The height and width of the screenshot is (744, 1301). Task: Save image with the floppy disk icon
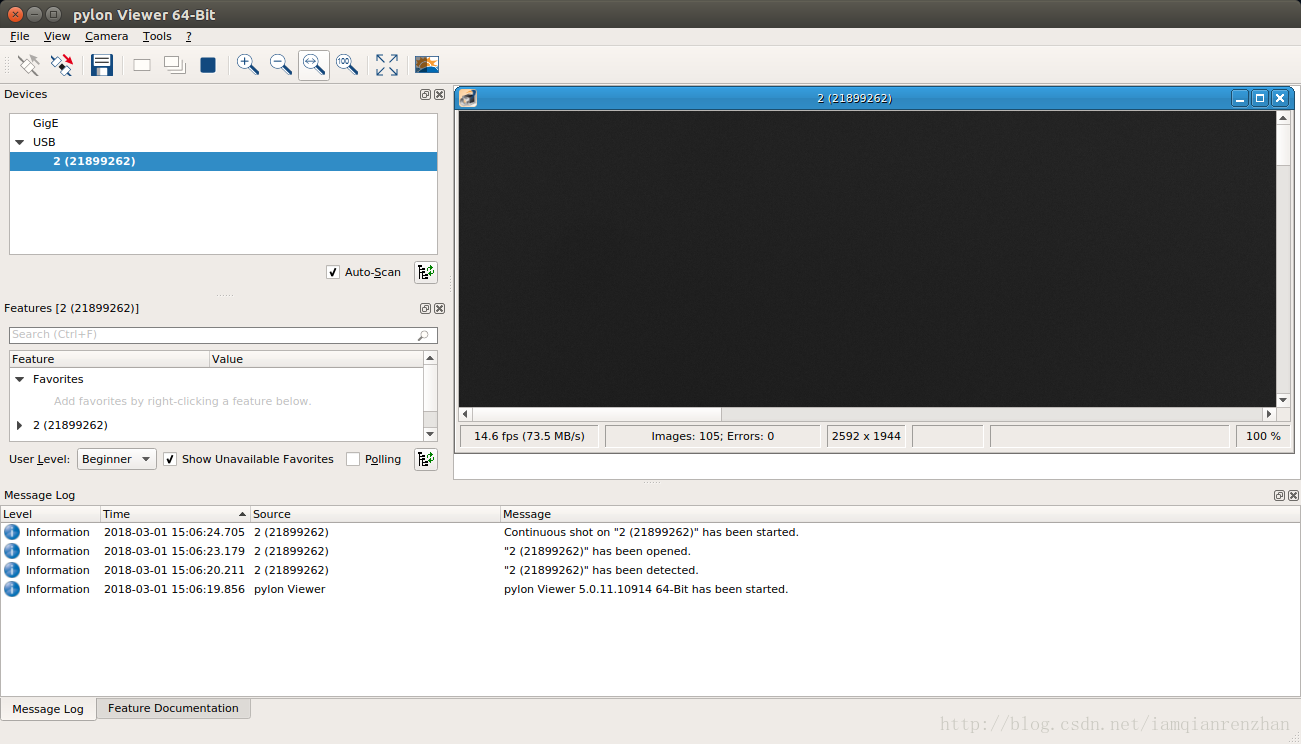[x=102, y=65]
